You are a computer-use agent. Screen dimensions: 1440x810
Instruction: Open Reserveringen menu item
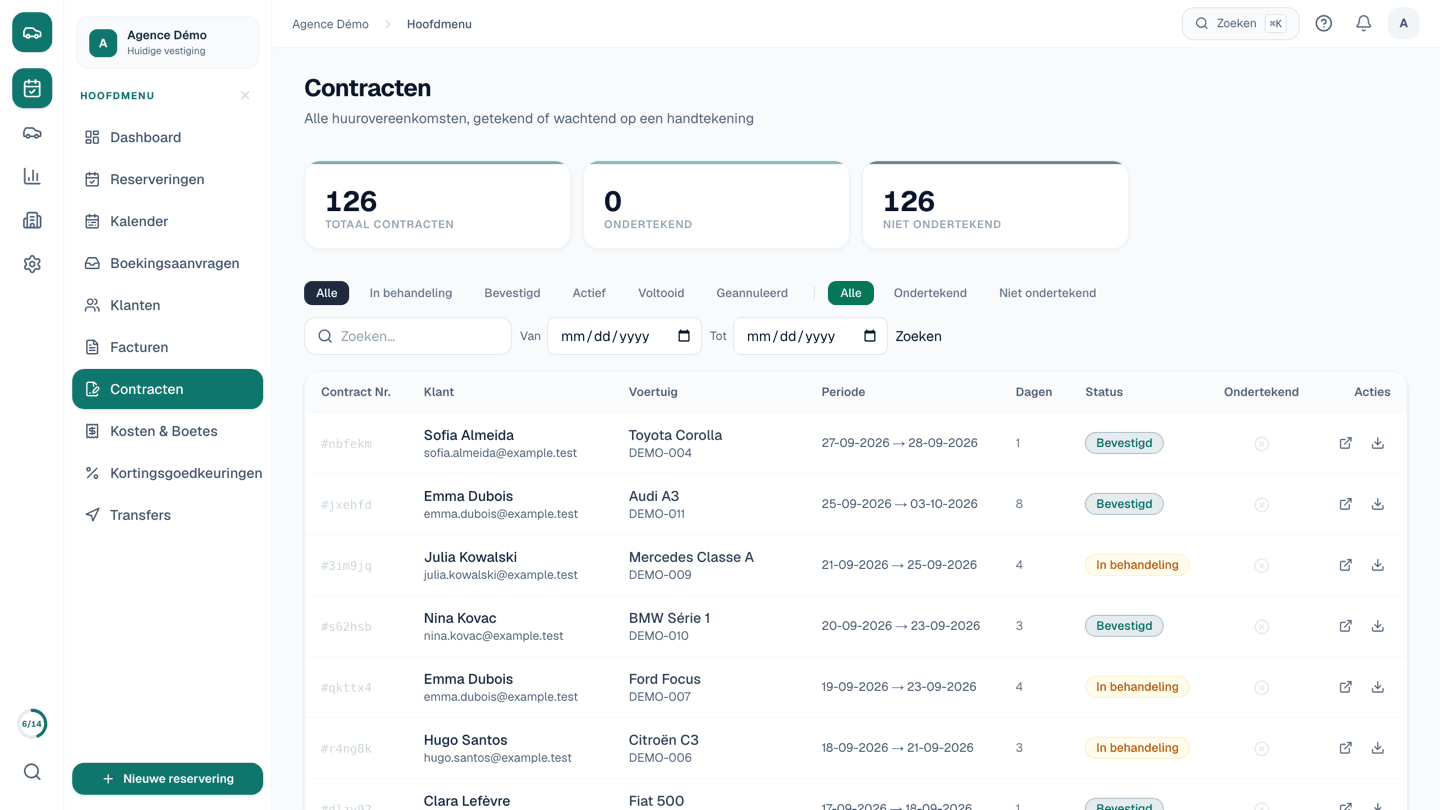point(167,179)
